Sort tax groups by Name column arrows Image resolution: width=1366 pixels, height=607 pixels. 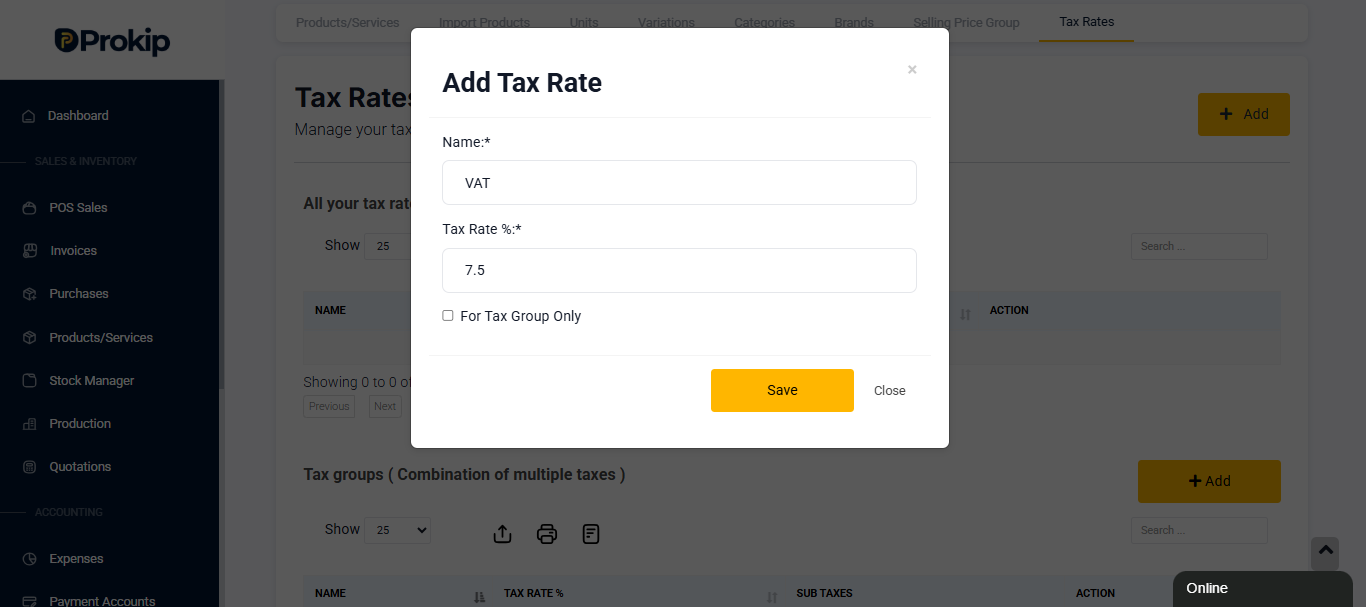(479, 596)
